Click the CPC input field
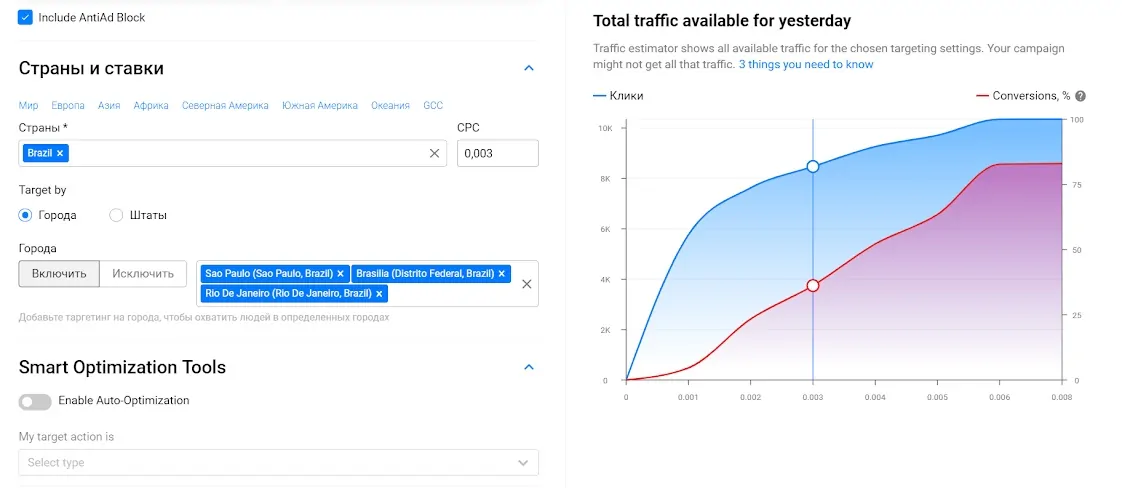Viewport: 1122px width, 488px height. pos(497,153)
